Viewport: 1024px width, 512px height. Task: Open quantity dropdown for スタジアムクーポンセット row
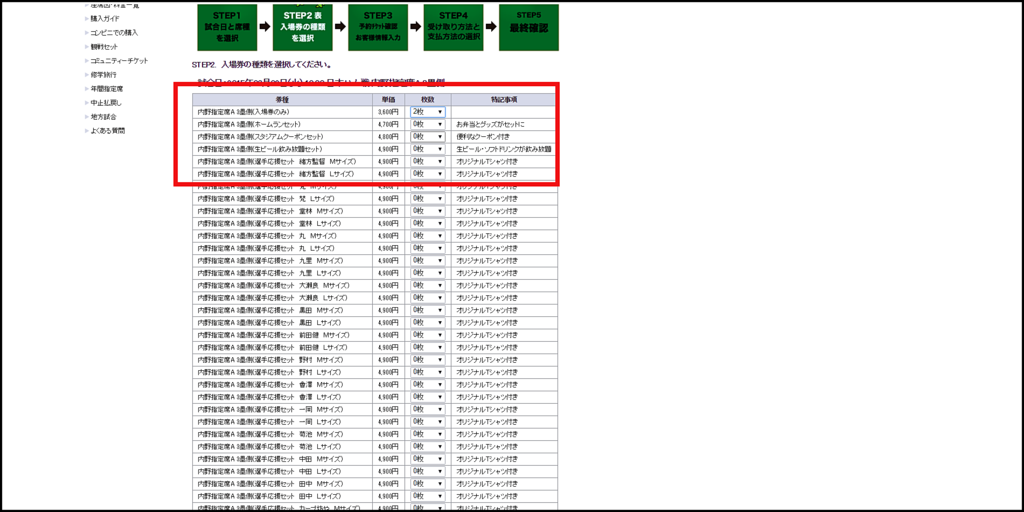point(428,136)
